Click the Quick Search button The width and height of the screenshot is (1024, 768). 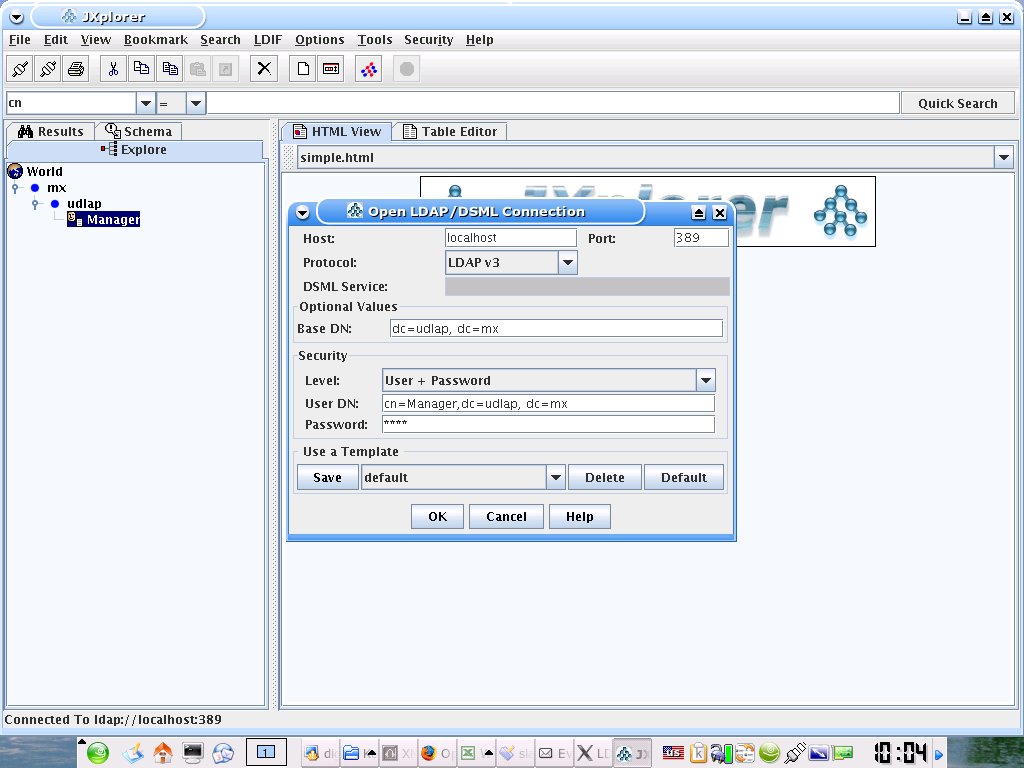click(x=957, y=103)
